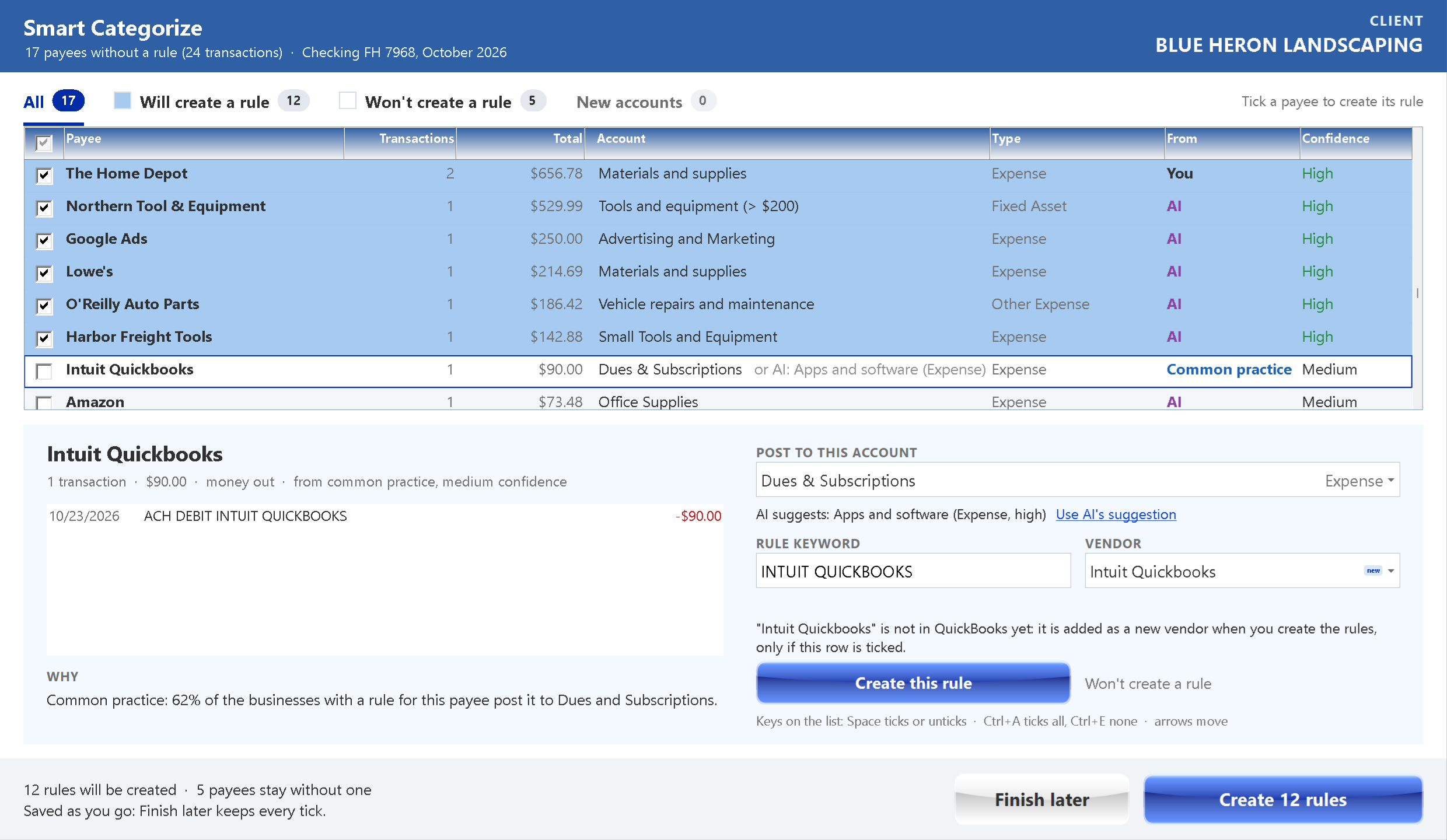Click Office Supplies account for Amazon
Image resolution: width=1447 pixels, height=840 pixels.
click(648, 402)
